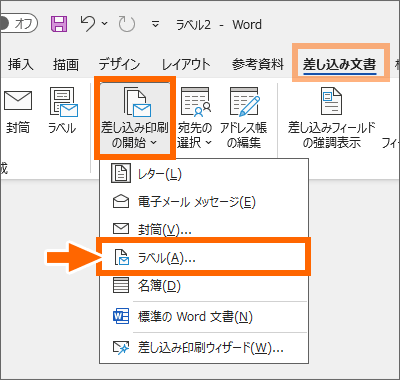400x380 pixels.
Task: Choose 標準の Word 文書(N)
Action: coord(204,317)
